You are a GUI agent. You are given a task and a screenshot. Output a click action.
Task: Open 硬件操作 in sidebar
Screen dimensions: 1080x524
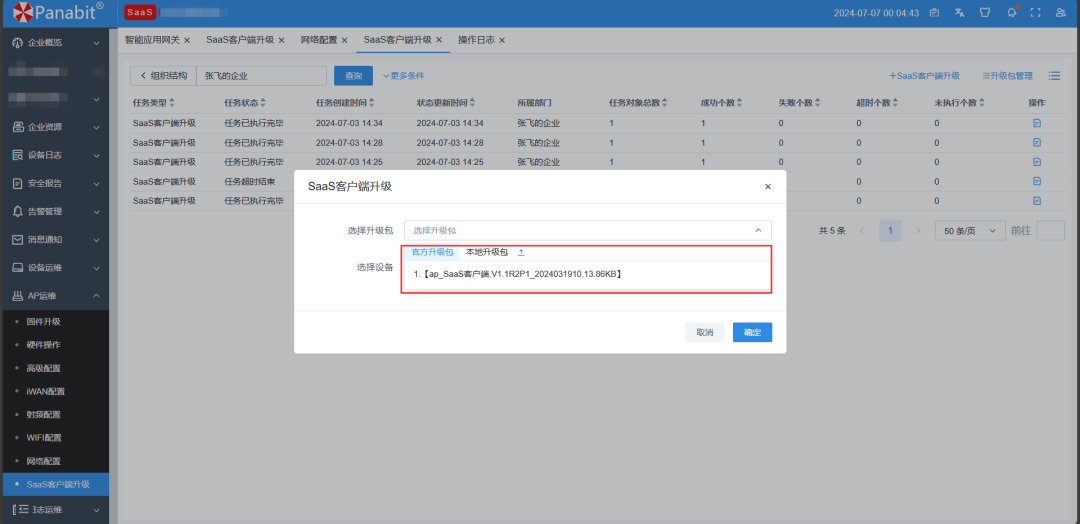(x=43, y=345)
